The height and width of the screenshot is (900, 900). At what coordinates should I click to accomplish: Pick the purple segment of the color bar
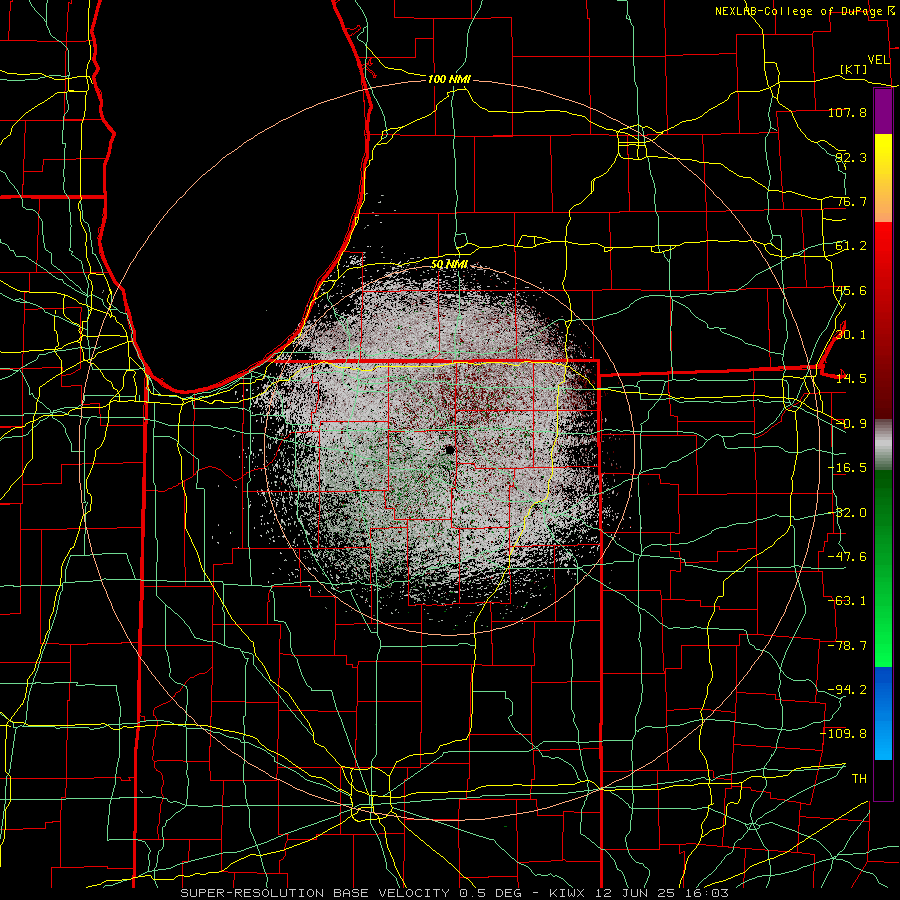pos(883,112)
